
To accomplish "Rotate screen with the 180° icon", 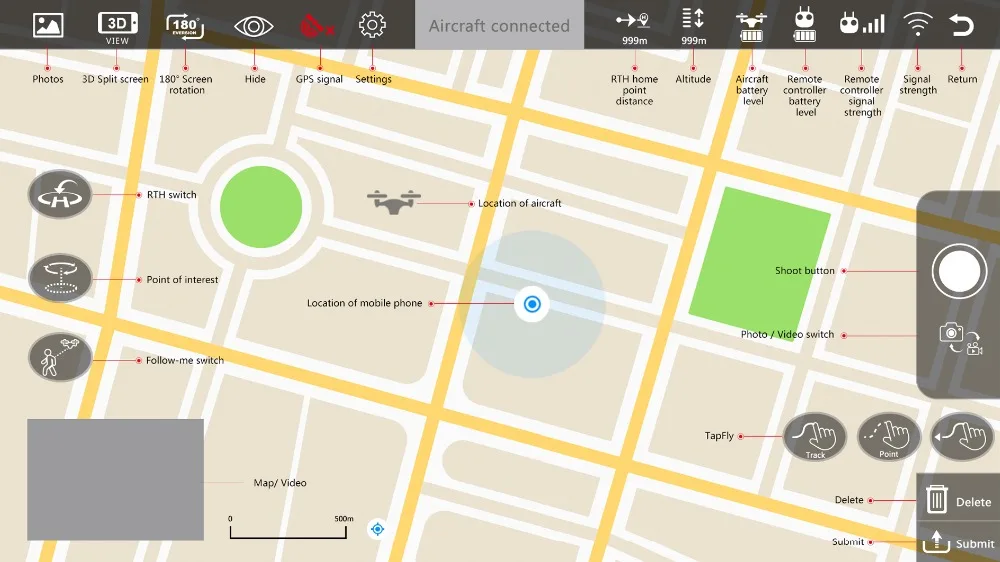I will 185,27.
